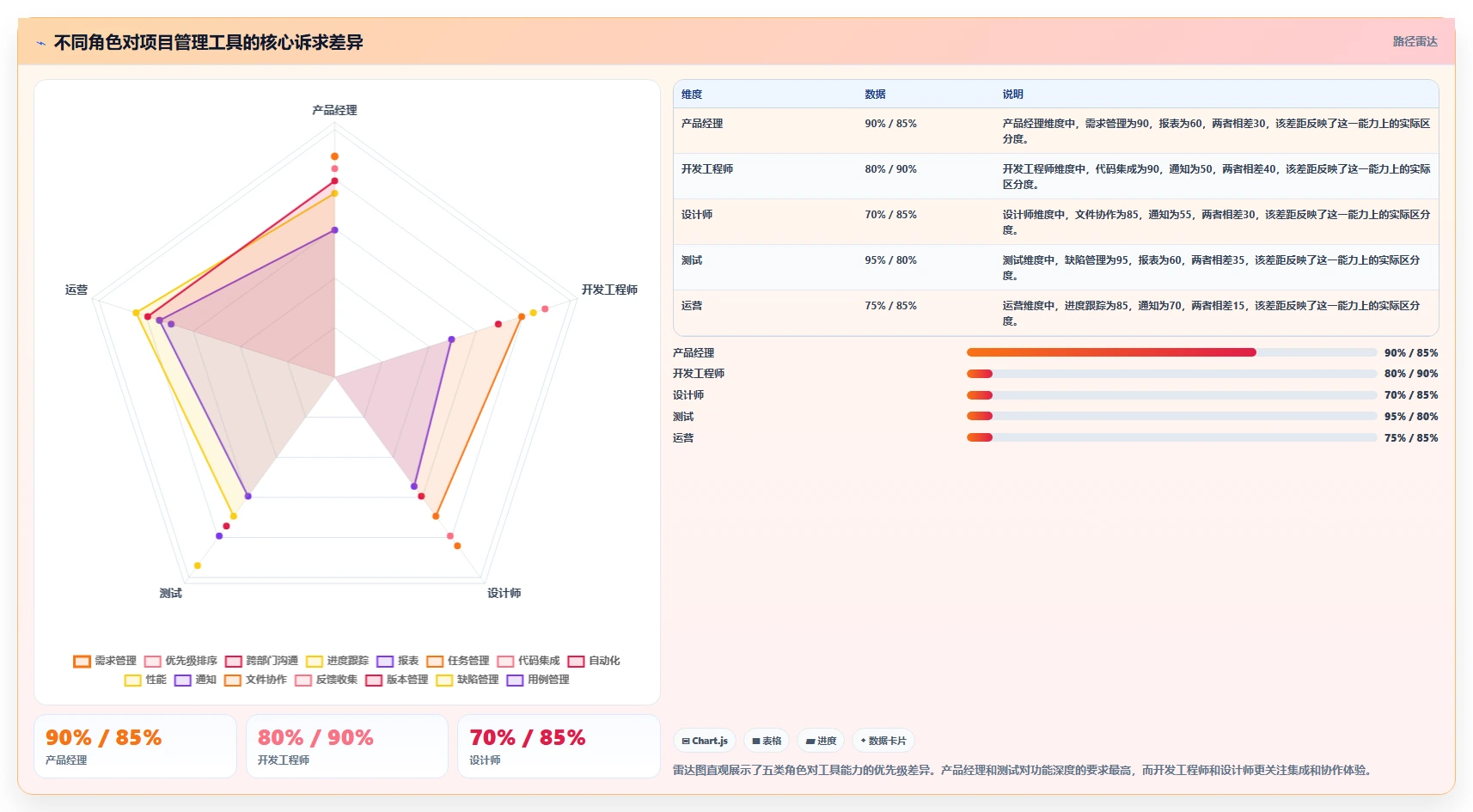The image size is (1473, 812).
Task: Click the 测试 radar axis label
Action: coord(170,593)
